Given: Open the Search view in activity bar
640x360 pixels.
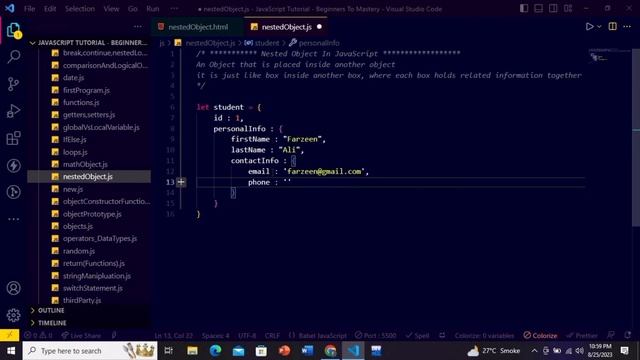Looking at the screenshot, I should pyautogui.click(x=13, y=57).
